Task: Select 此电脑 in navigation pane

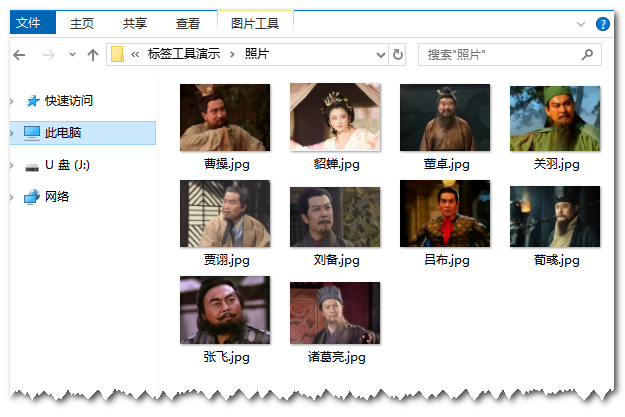Action: [63, 132]
